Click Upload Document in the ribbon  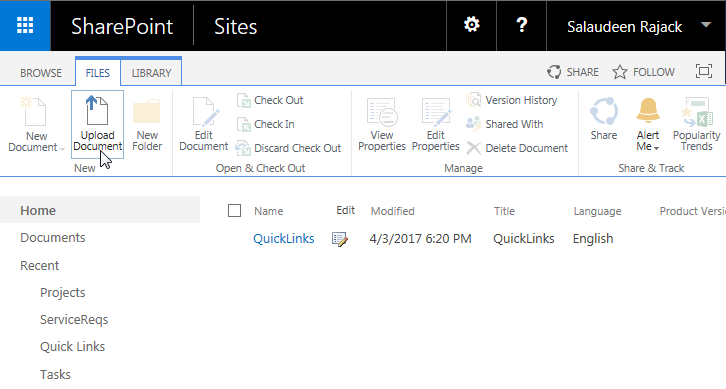(x=97, y=124)
